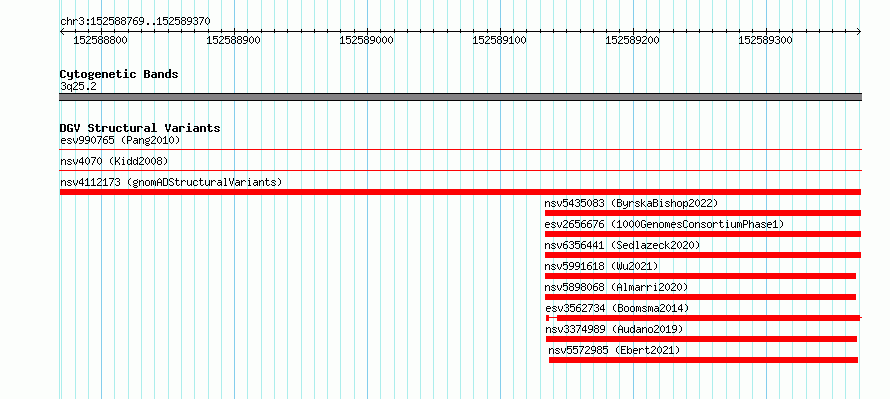Screen dimensions: 890x399
Task: Click the DGV Structural Variants track title
Action: click(x=140, y=128)
